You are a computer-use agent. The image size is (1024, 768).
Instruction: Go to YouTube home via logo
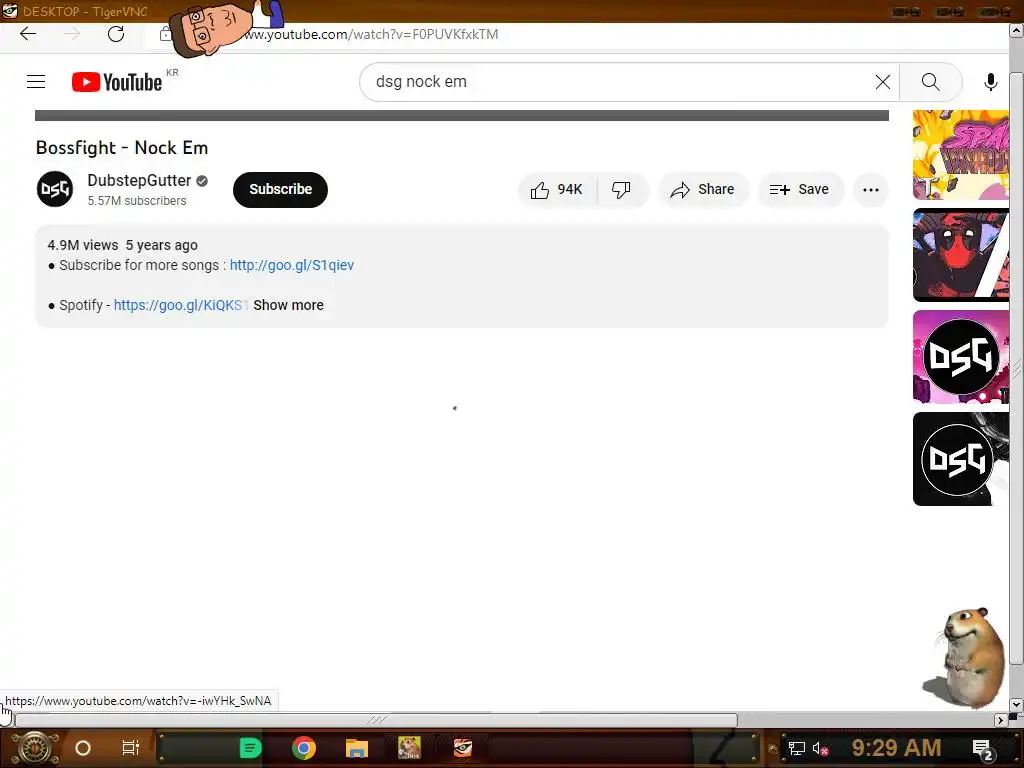click(x=117, y=82)
